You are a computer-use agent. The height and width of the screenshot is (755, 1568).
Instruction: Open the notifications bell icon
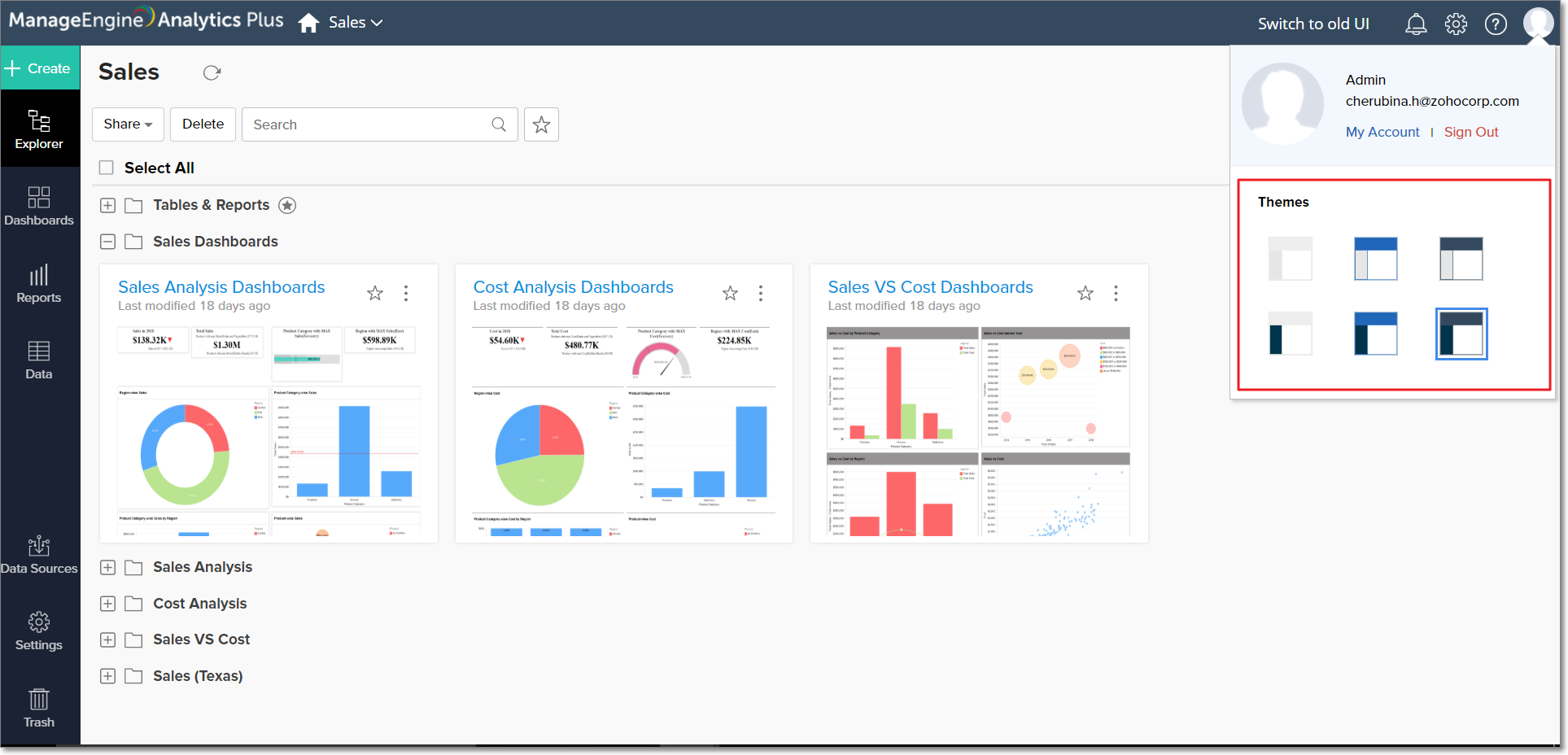1416,24
